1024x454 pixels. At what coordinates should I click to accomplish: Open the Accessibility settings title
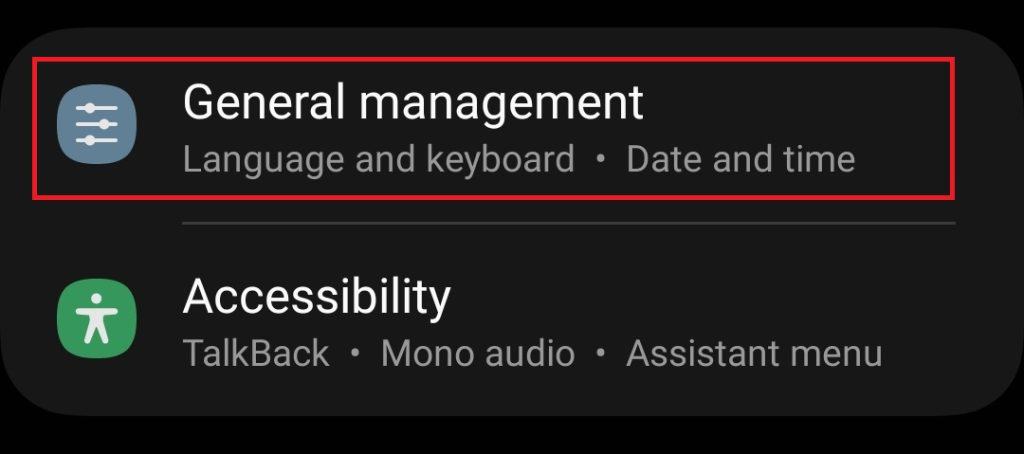coord(317,296)
